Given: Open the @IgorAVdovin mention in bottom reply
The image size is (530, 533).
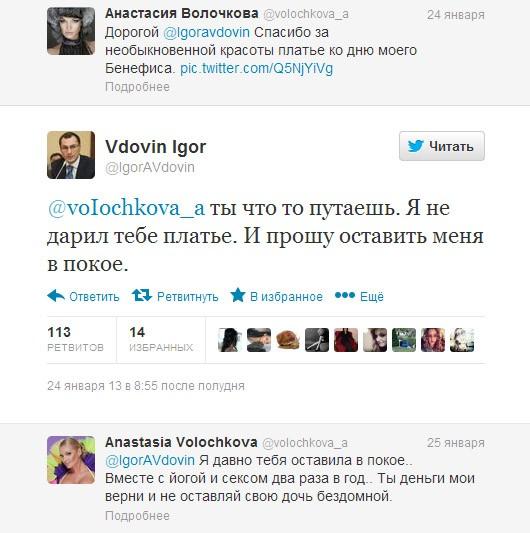Looking at the screenshot, I should (x=150, y=461).
